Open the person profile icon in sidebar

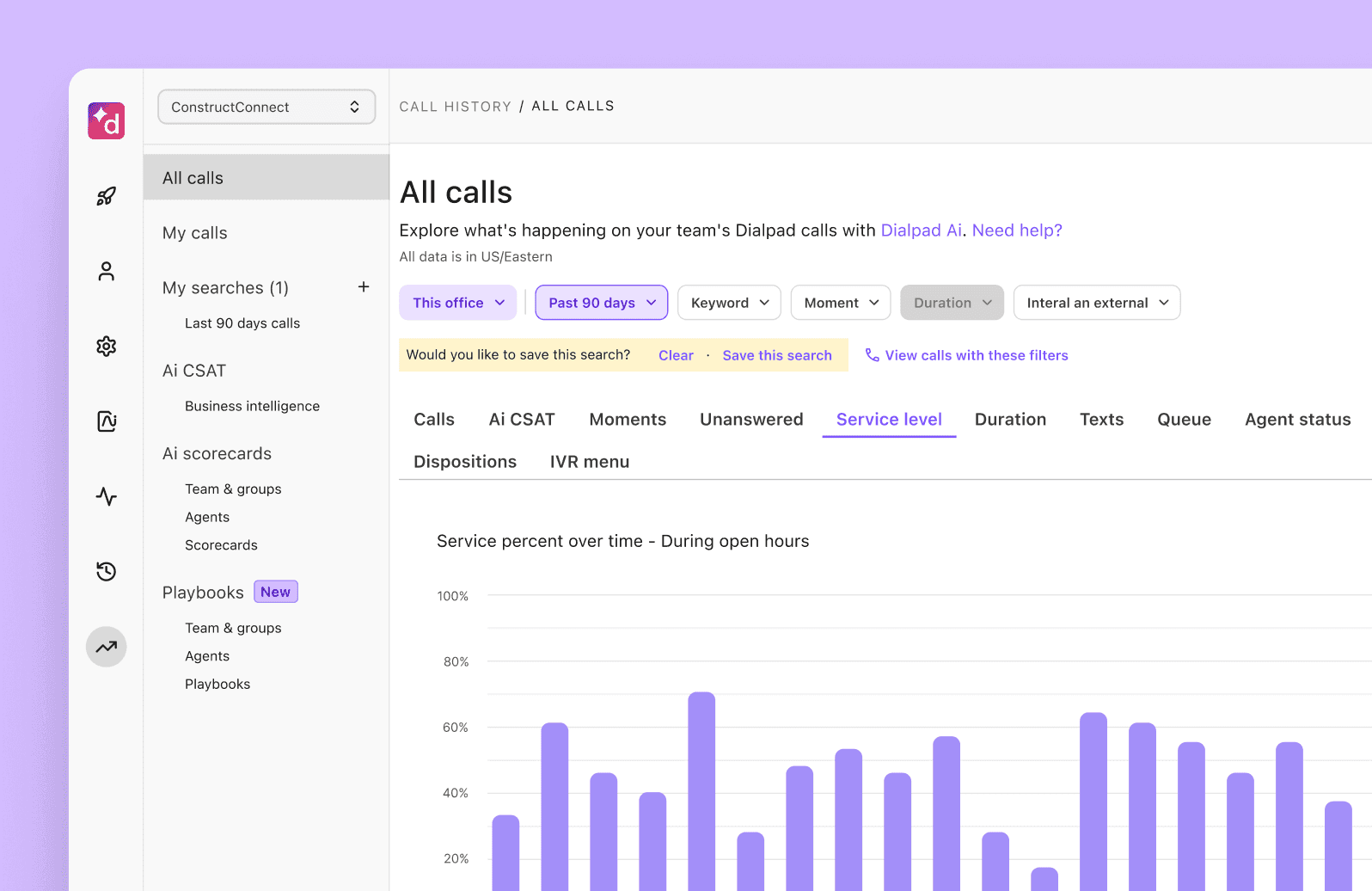click(x=106, y=272)
